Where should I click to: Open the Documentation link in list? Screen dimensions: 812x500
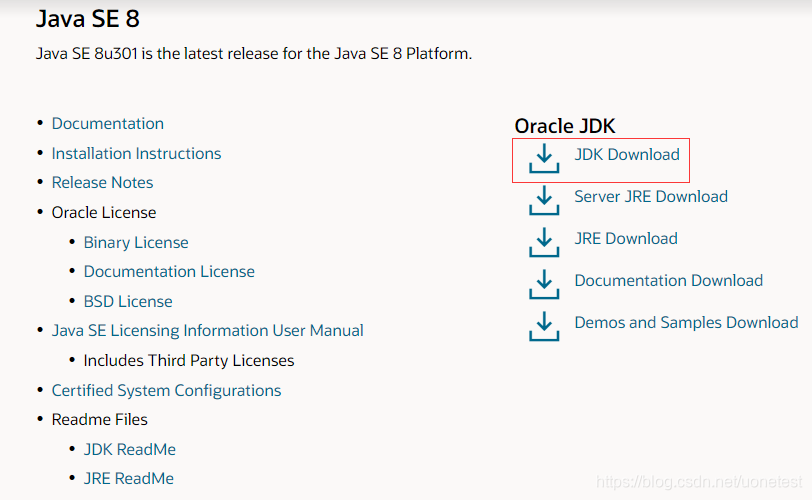(108, 123)
